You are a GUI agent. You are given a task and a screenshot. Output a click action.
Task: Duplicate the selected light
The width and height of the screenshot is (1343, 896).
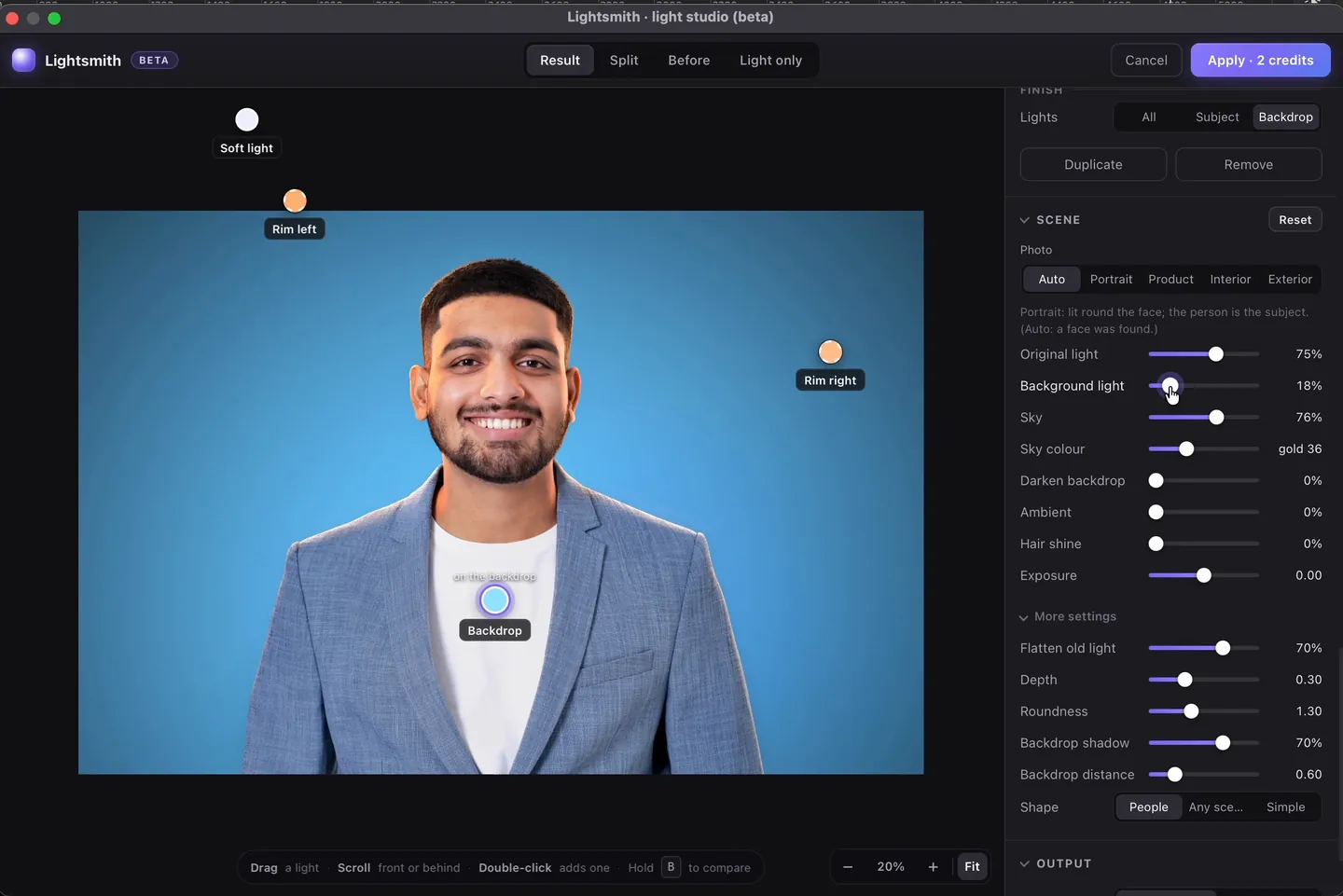click(1093, 165)
